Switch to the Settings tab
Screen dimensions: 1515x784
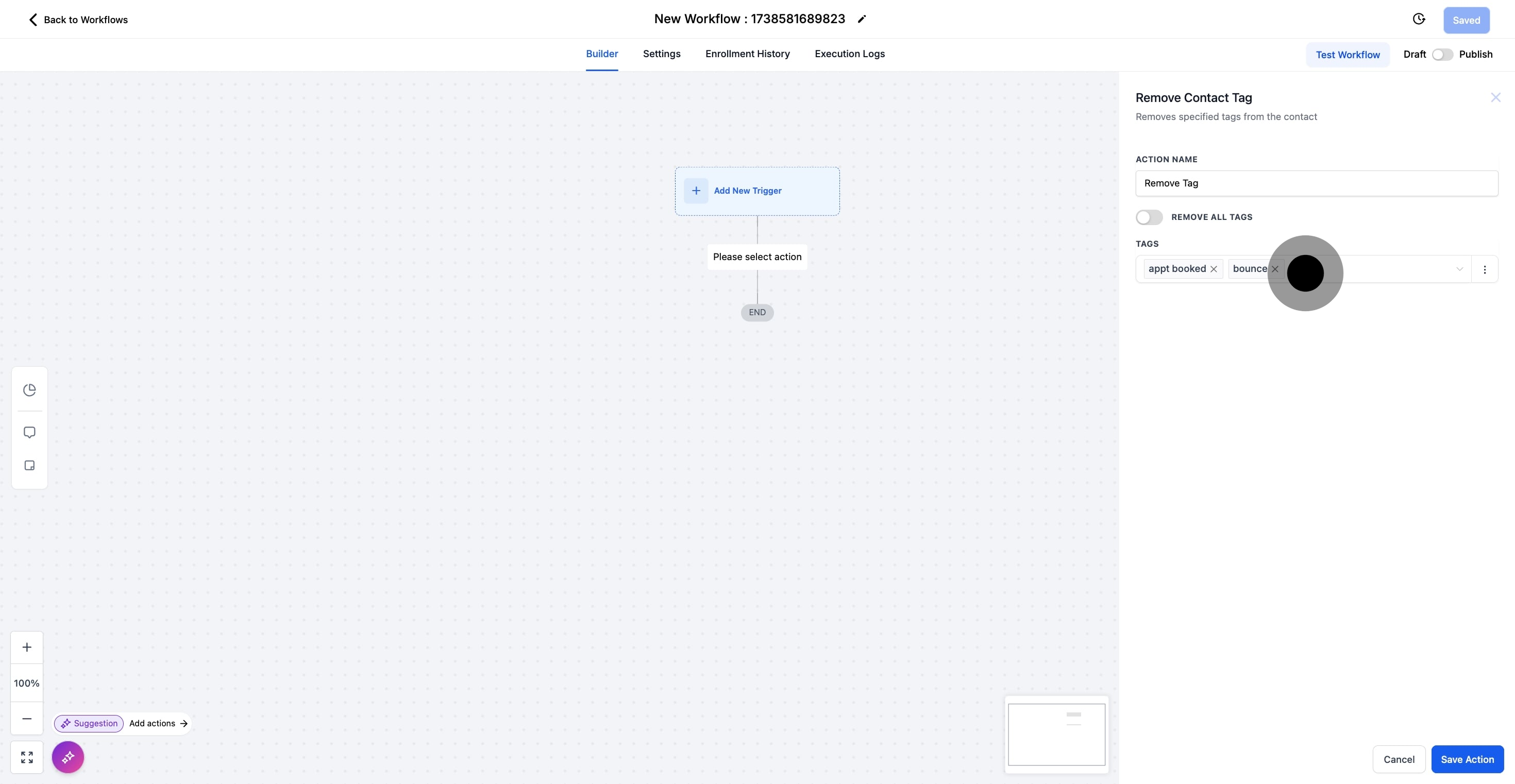pos(662,54)
